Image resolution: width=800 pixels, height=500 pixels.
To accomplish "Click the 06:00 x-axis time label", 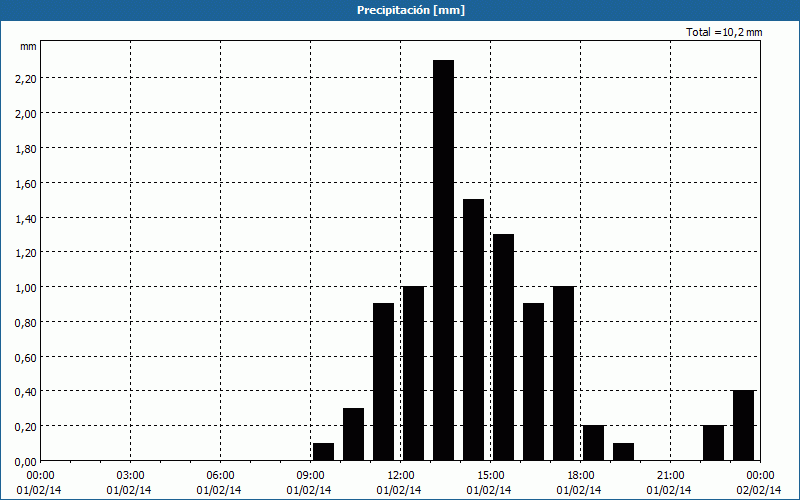I will coord(220,476).
